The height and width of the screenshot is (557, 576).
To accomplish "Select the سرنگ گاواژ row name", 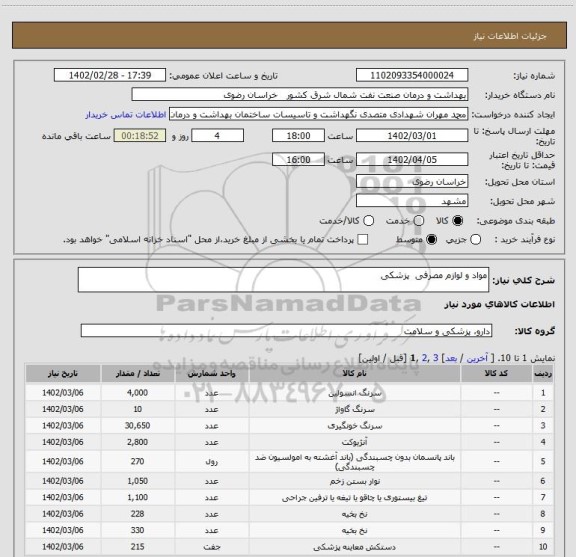I will [354, 409].
